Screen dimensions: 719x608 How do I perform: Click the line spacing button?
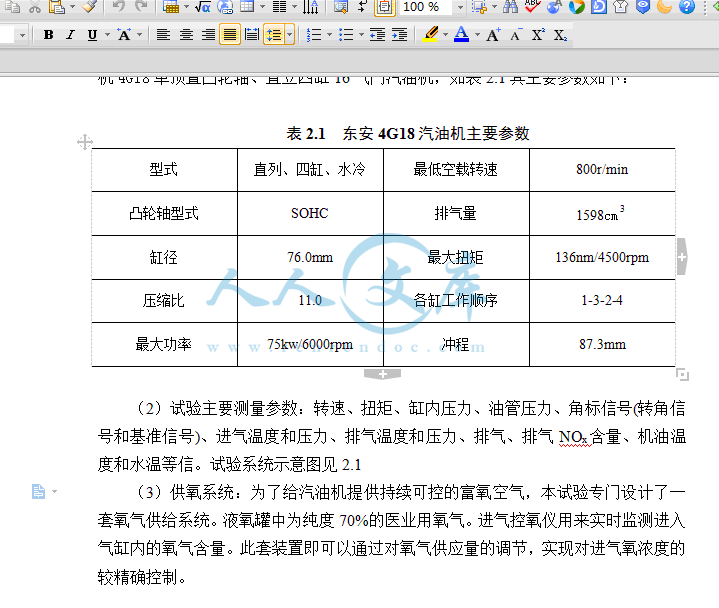pos(274,35)
